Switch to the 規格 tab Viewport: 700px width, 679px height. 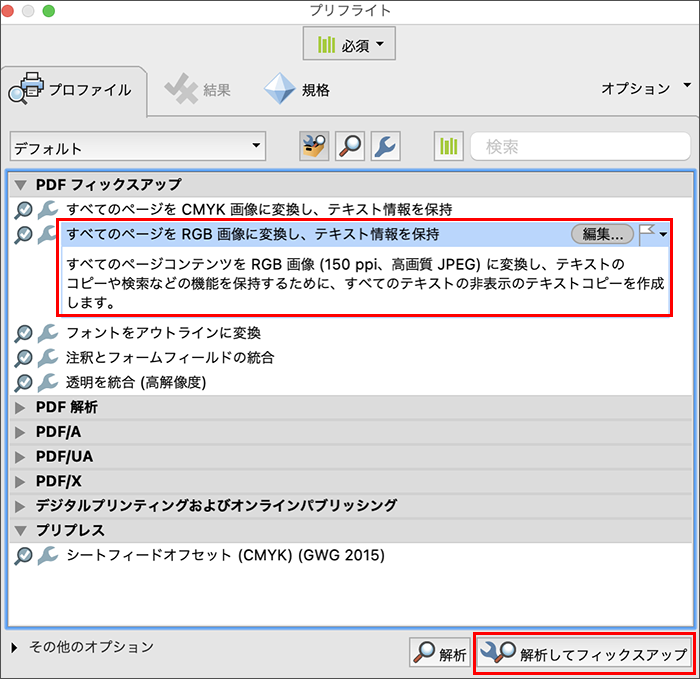[x=297, y=90]
